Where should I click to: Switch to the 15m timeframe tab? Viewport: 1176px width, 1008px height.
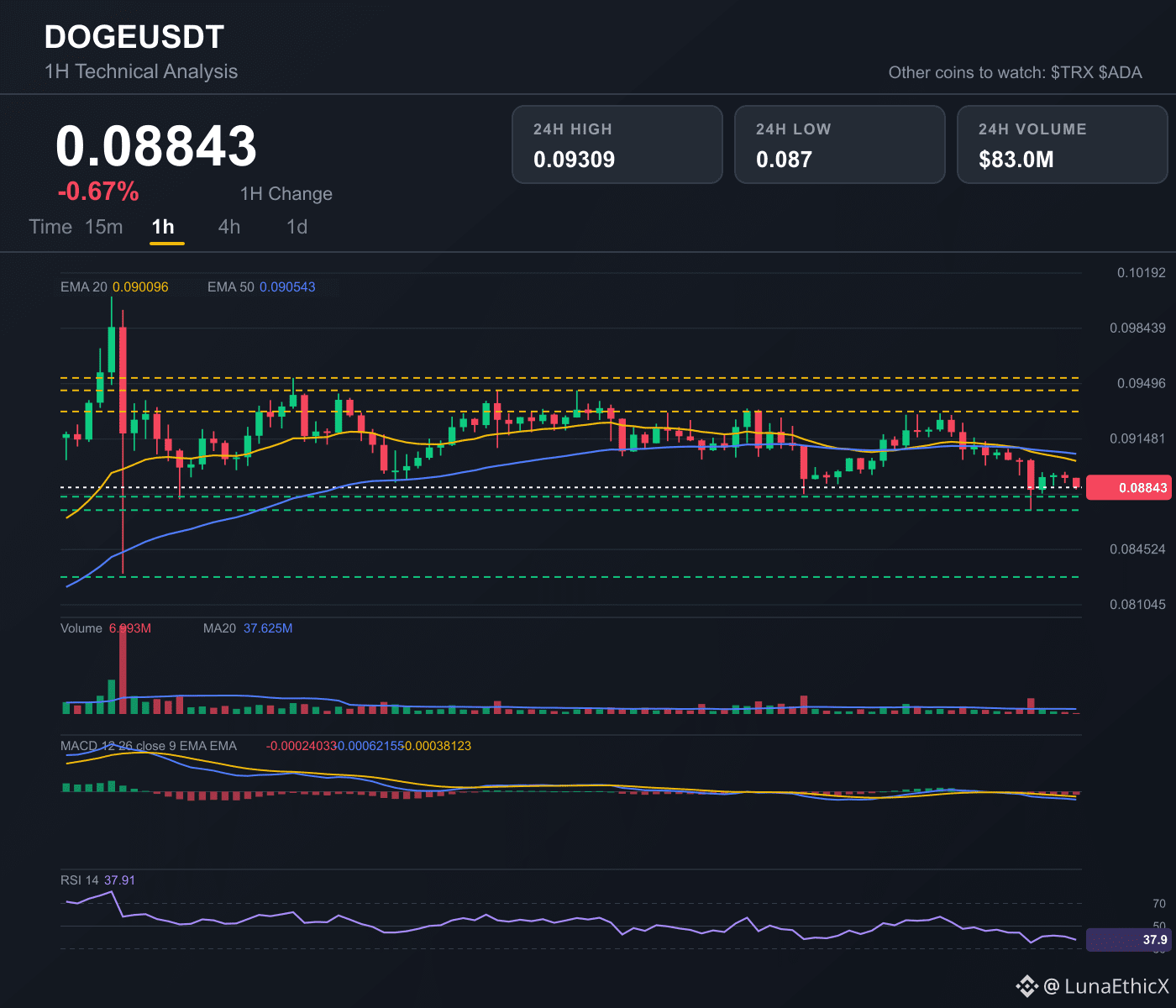[x=104, y=227]
